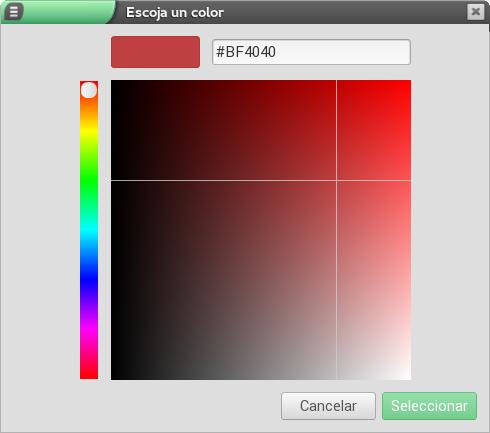This screenshot has height=433, width=490.
Task: Confirm with the Seleccionar button
Action: point(429,406)
